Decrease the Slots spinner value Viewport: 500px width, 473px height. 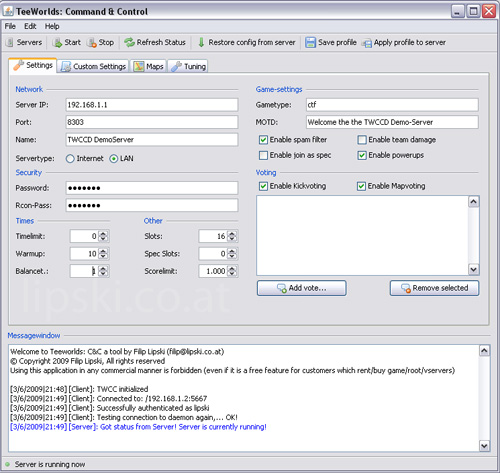point(232,239)
